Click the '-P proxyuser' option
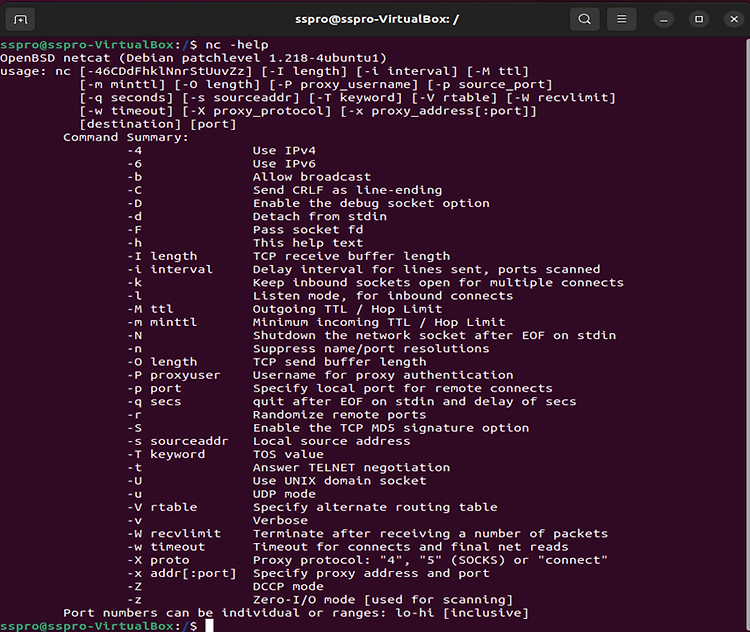750x632 pixels. pos(174,375)
